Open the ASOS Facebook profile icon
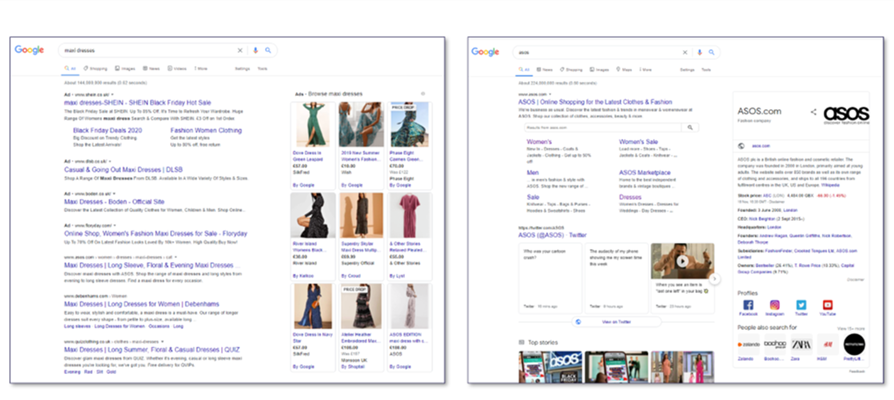894x400 pixels. click(x=748, y=305)
